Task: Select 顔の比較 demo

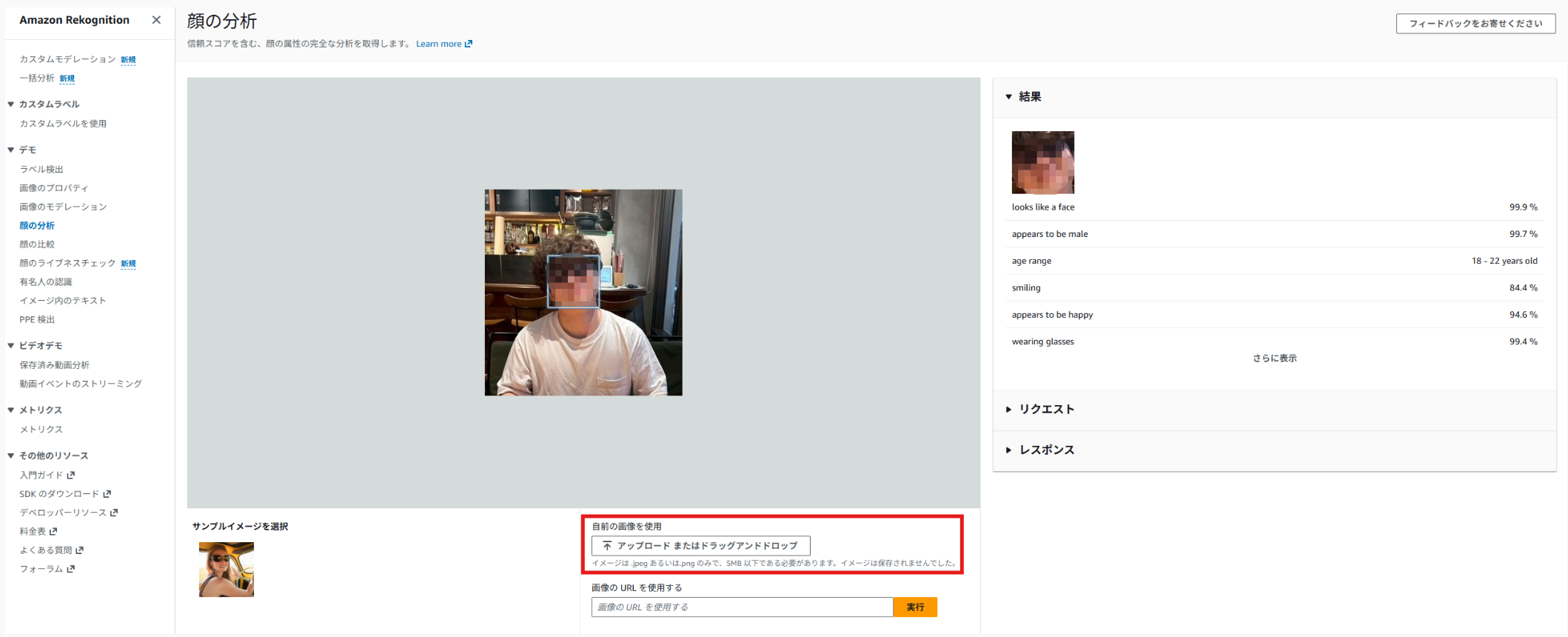Action: click(x=37, y=244)
